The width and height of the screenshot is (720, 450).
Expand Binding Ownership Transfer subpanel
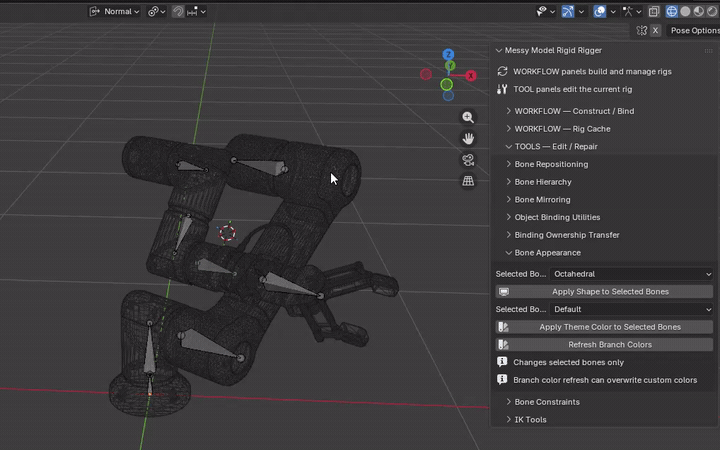(x=508, y=235)
